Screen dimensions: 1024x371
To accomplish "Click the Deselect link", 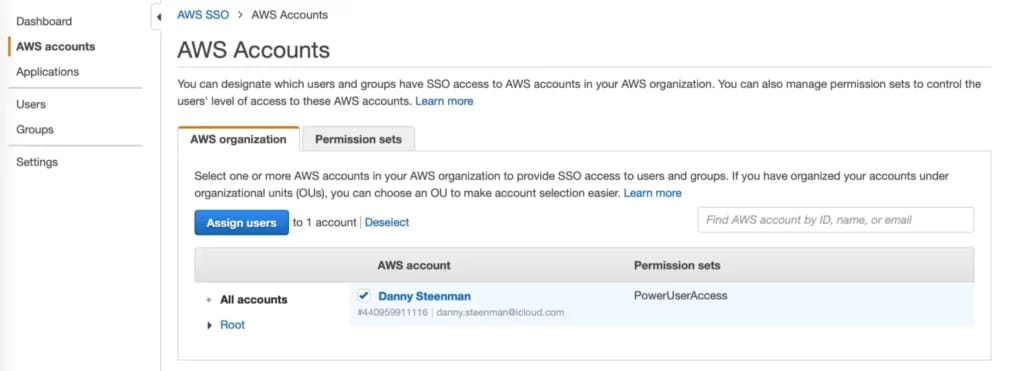I will tap(387, 223).
